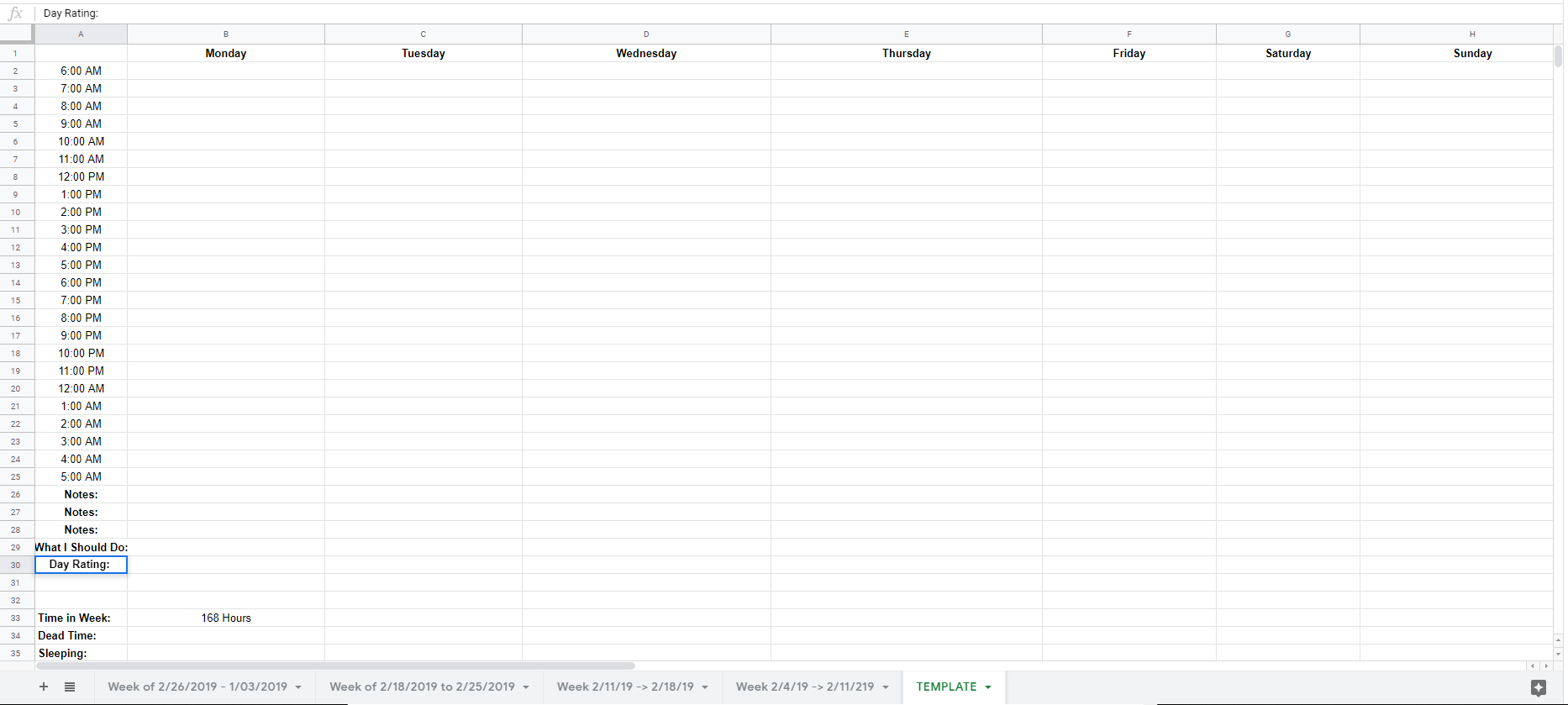Select column E header
This screenshot has width=1568, height=705.
click(907, 34)
